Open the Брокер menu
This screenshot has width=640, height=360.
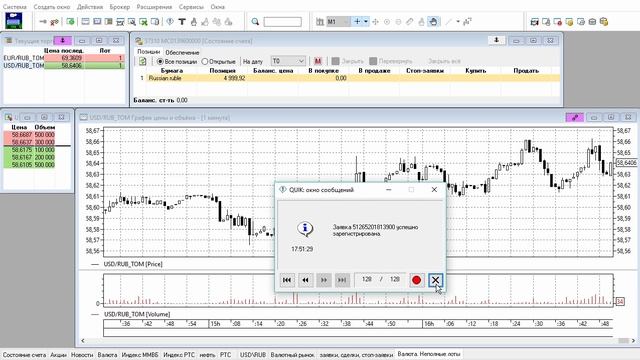tap(120, 7)
